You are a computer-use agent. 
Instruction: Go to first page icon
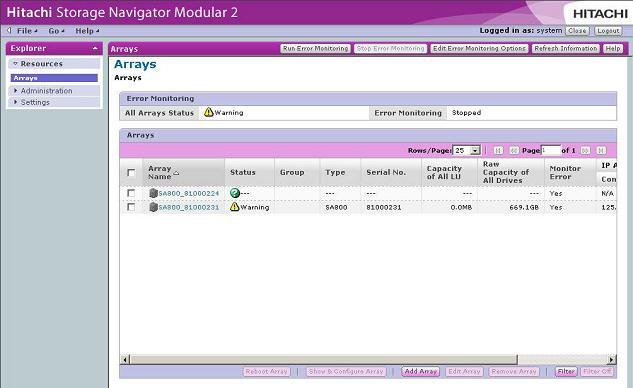tap(498, 150)
